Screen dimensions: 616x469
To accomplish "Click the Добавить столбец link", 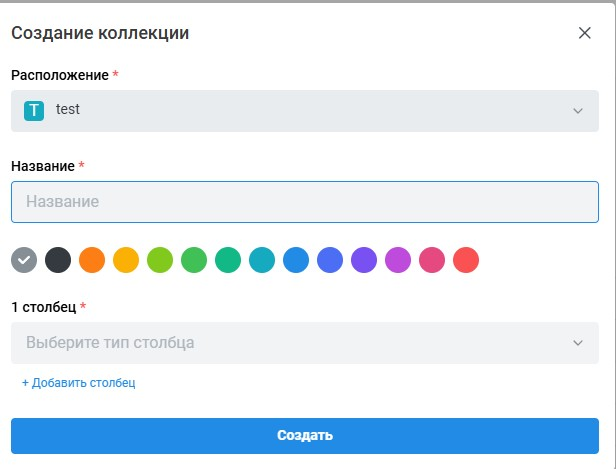I will 79,383.
